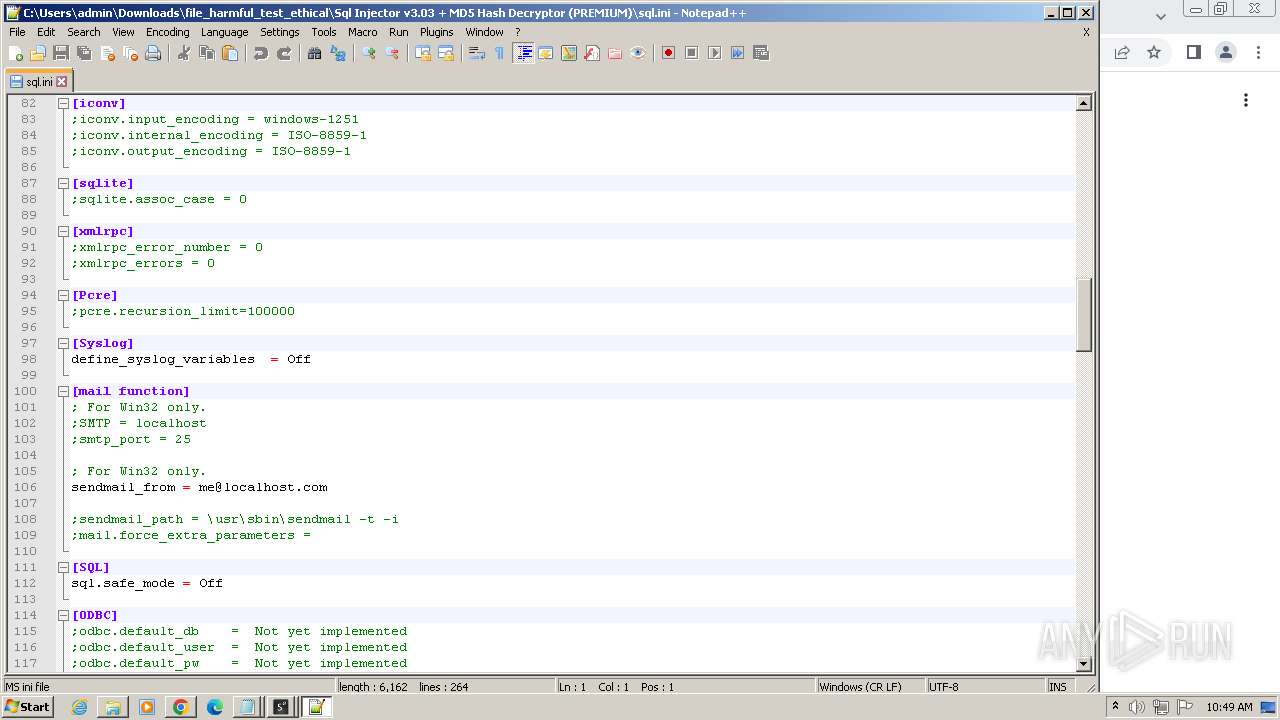Image resolution: width=1280 pixels, height=720 pixels.
Task: Click the Define Language toolbar icon
Action: click(546, 53)
